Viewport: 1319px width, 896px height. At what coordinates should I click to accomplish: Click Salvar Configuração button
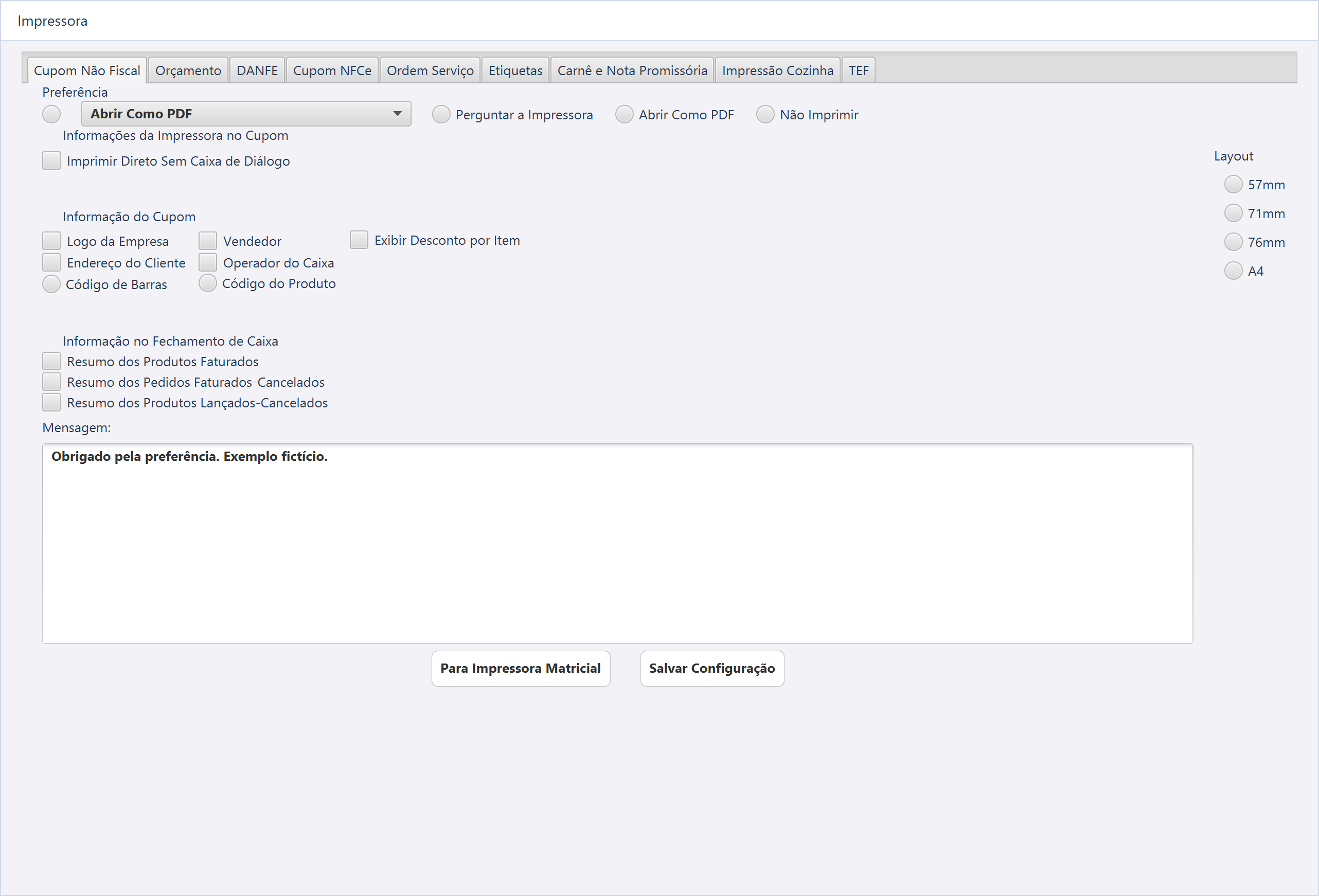point(712,669)
